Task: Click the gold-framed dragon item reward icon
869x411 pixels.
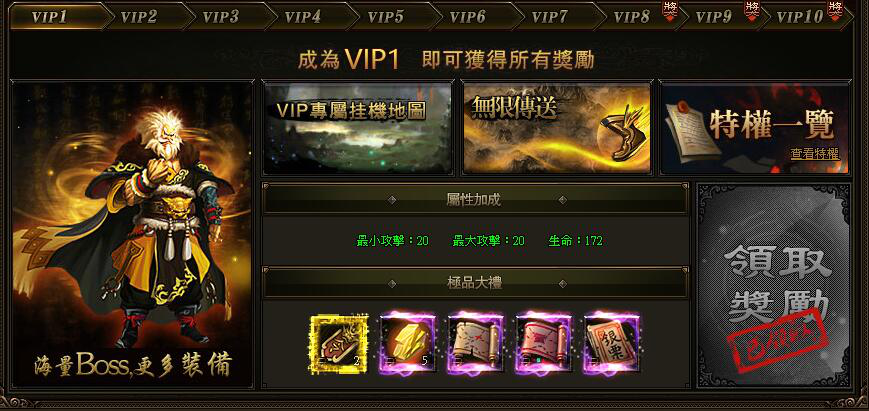Action: (x=339, y=344)
